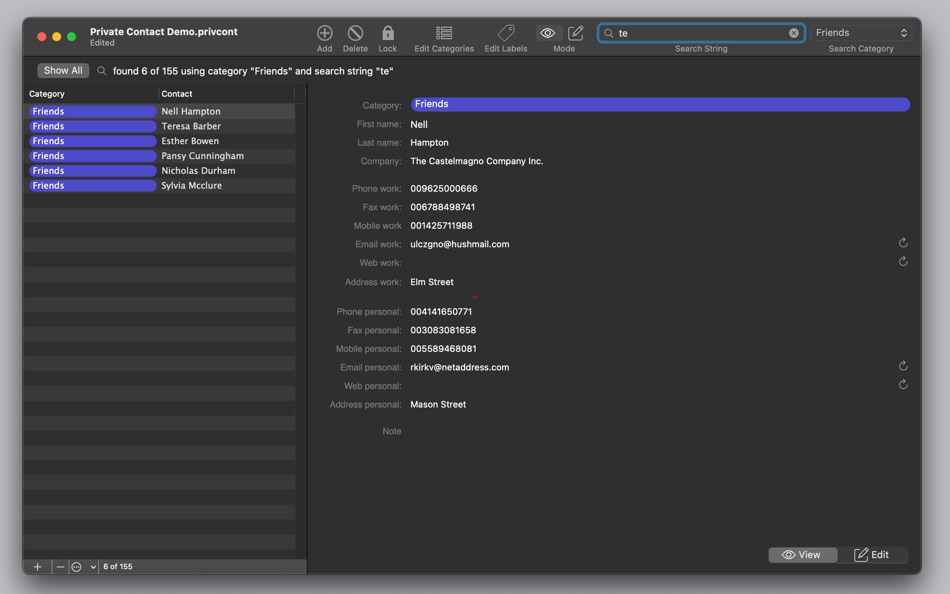Open Edit Categories from the toolbar
The height and width of the screenshot is (594, 950).
pos(443,33)
